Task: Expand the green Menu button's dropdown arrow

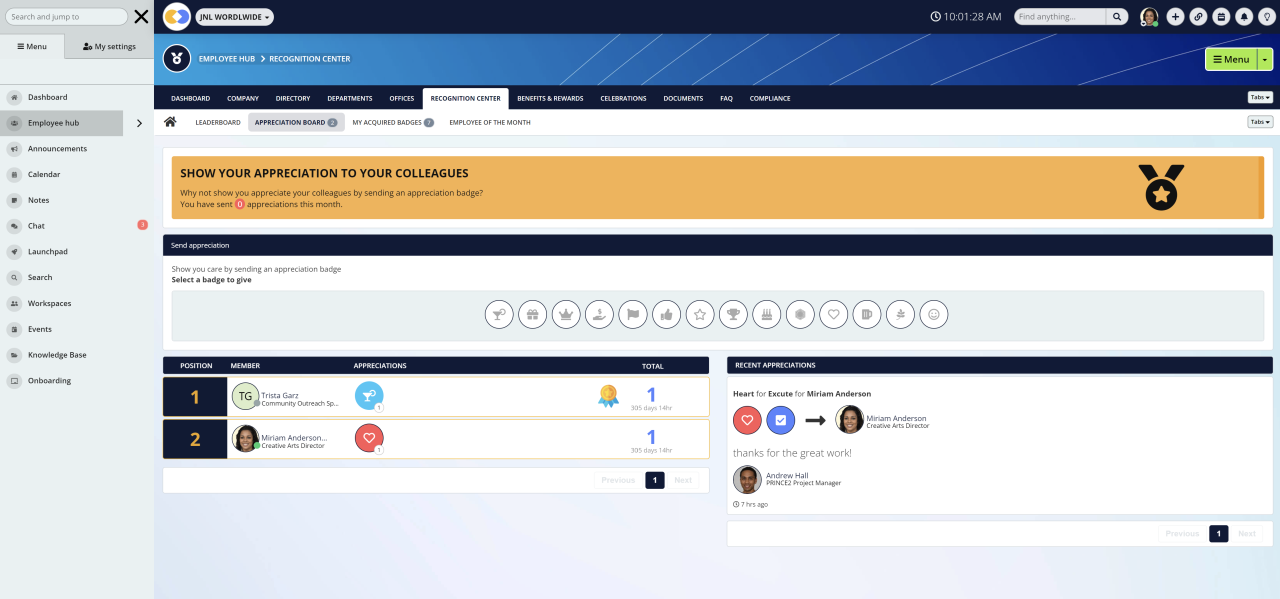Action: (1264, 59)
